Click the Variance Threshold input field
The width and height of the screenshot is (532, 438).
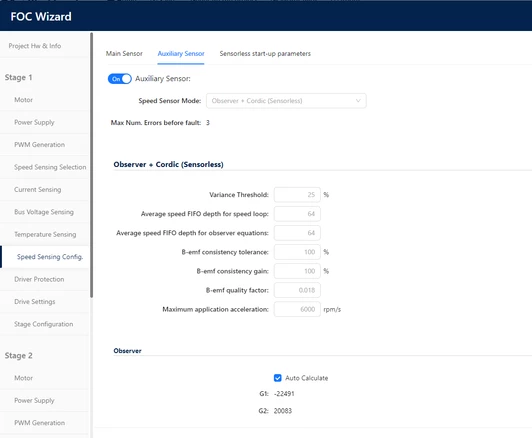(297, 195)
